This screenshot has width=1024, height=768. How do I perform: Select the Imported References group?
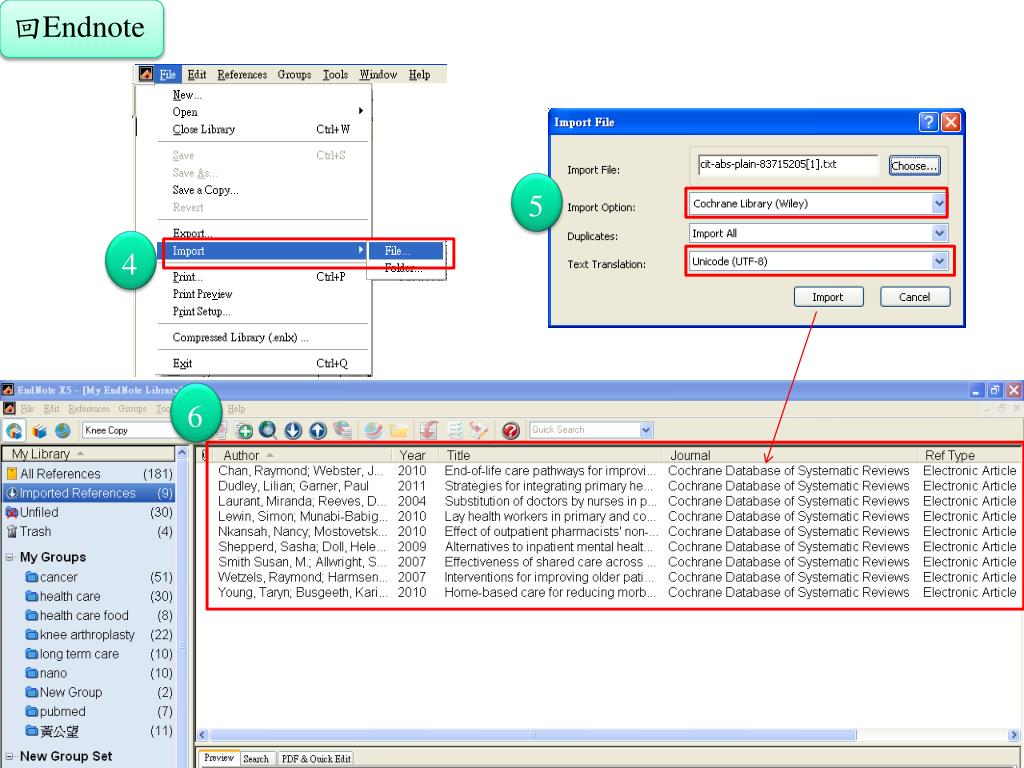pos(89,493)
